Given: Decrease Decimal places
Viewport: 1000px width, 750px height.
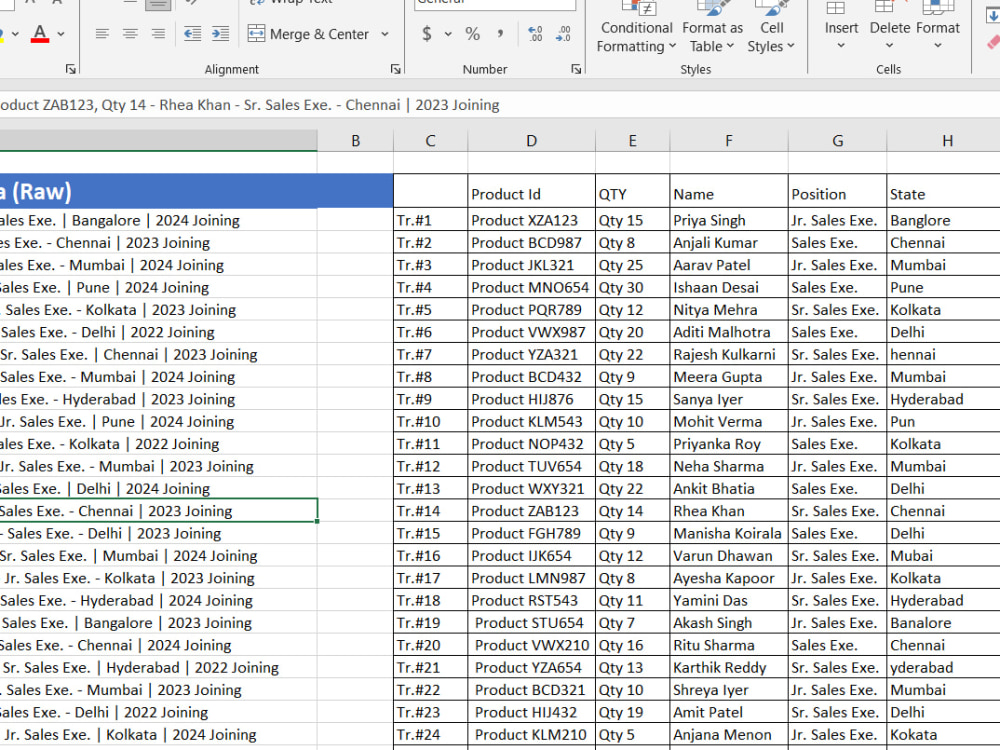Looking at the screenshot, I should [x=563, y=34].
